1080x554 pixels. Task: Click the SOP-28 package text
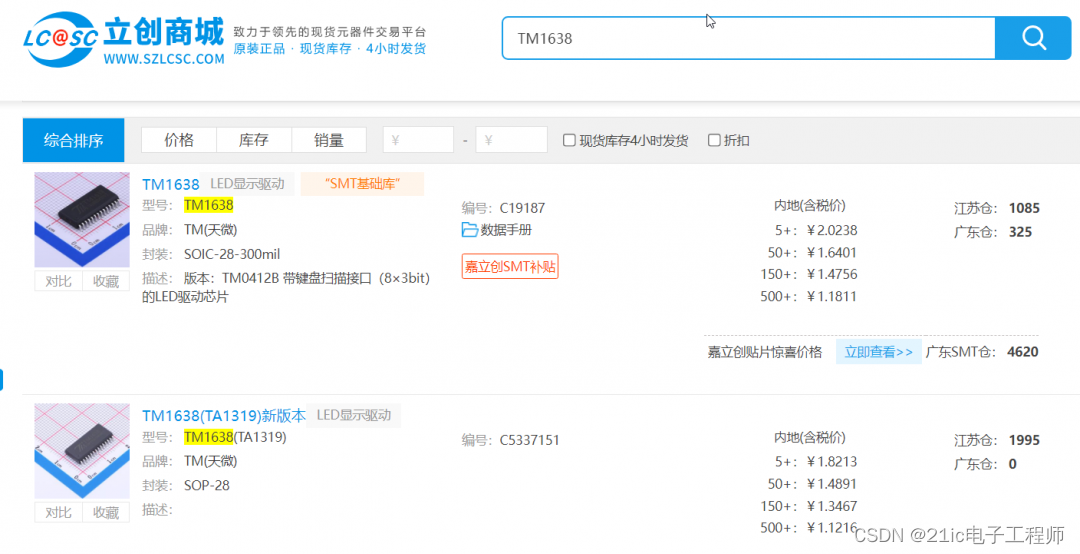tap(207, 486)
